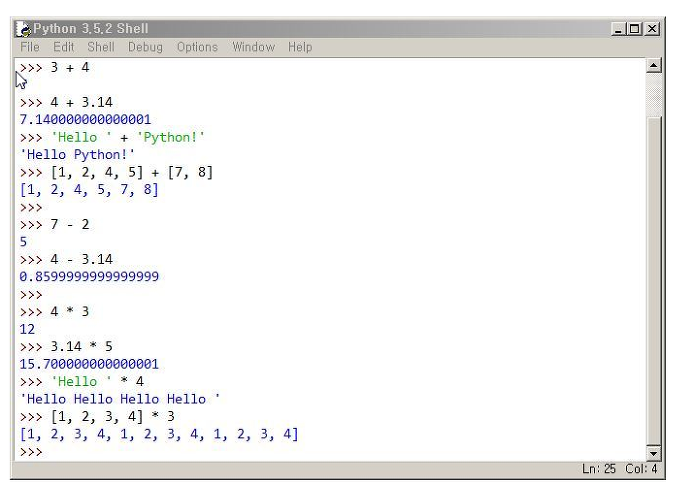Open the Window menu
This screenshot has width=694, height=484.
coord(253,47)
